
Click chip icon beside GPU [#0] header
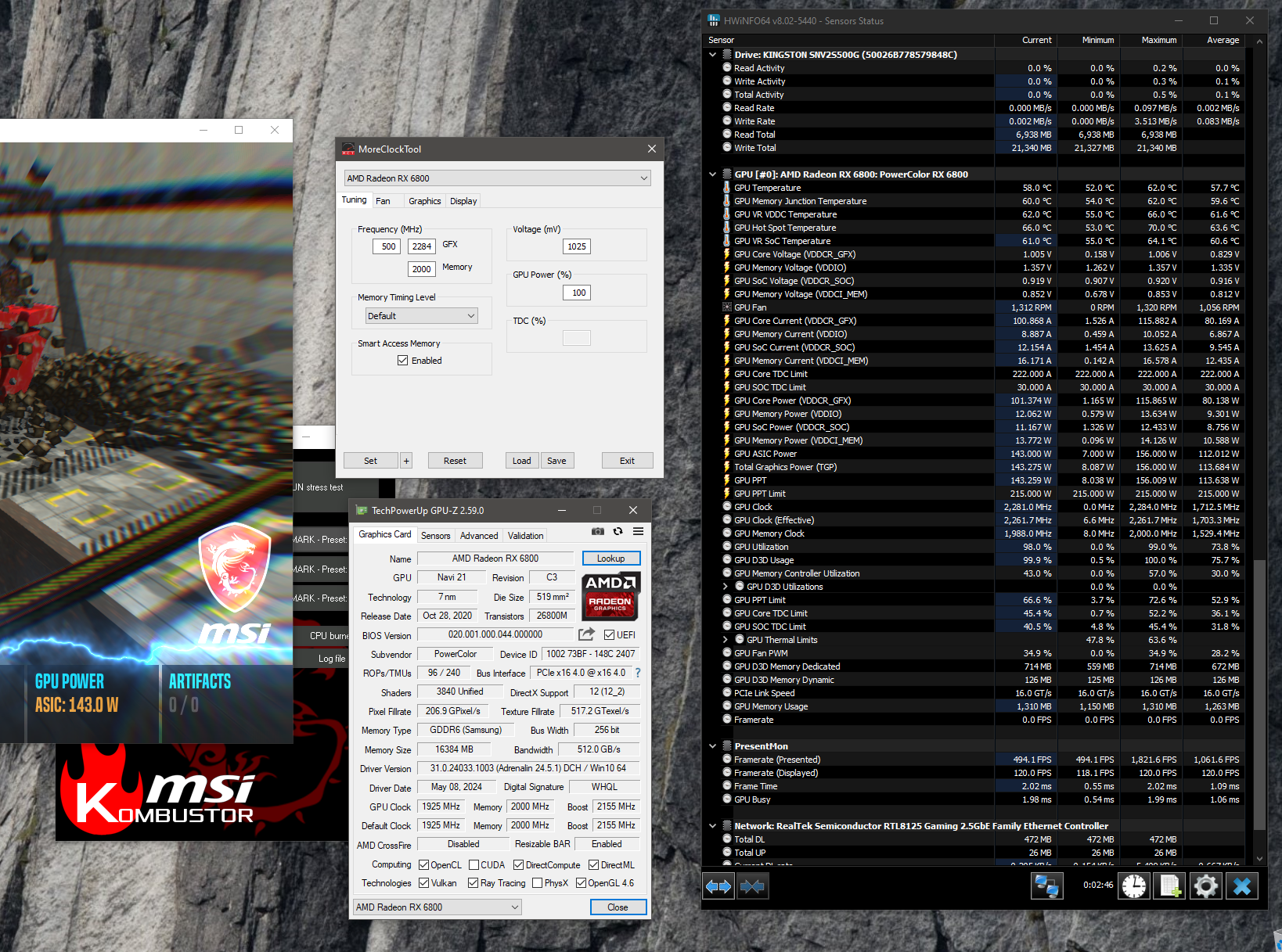(727, 174)
